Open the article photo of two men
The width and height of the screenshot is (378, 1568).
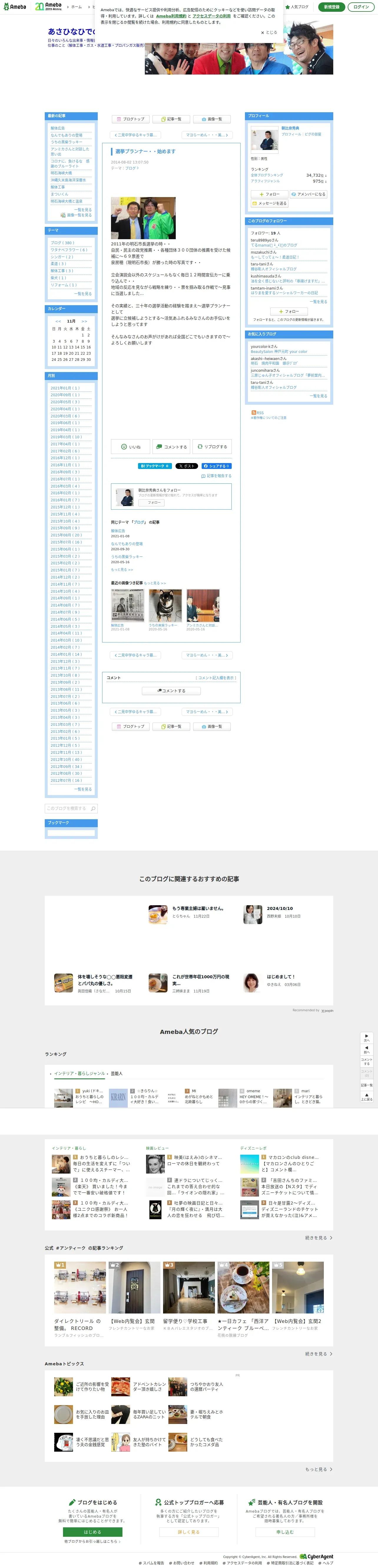[x=143, y=218]
